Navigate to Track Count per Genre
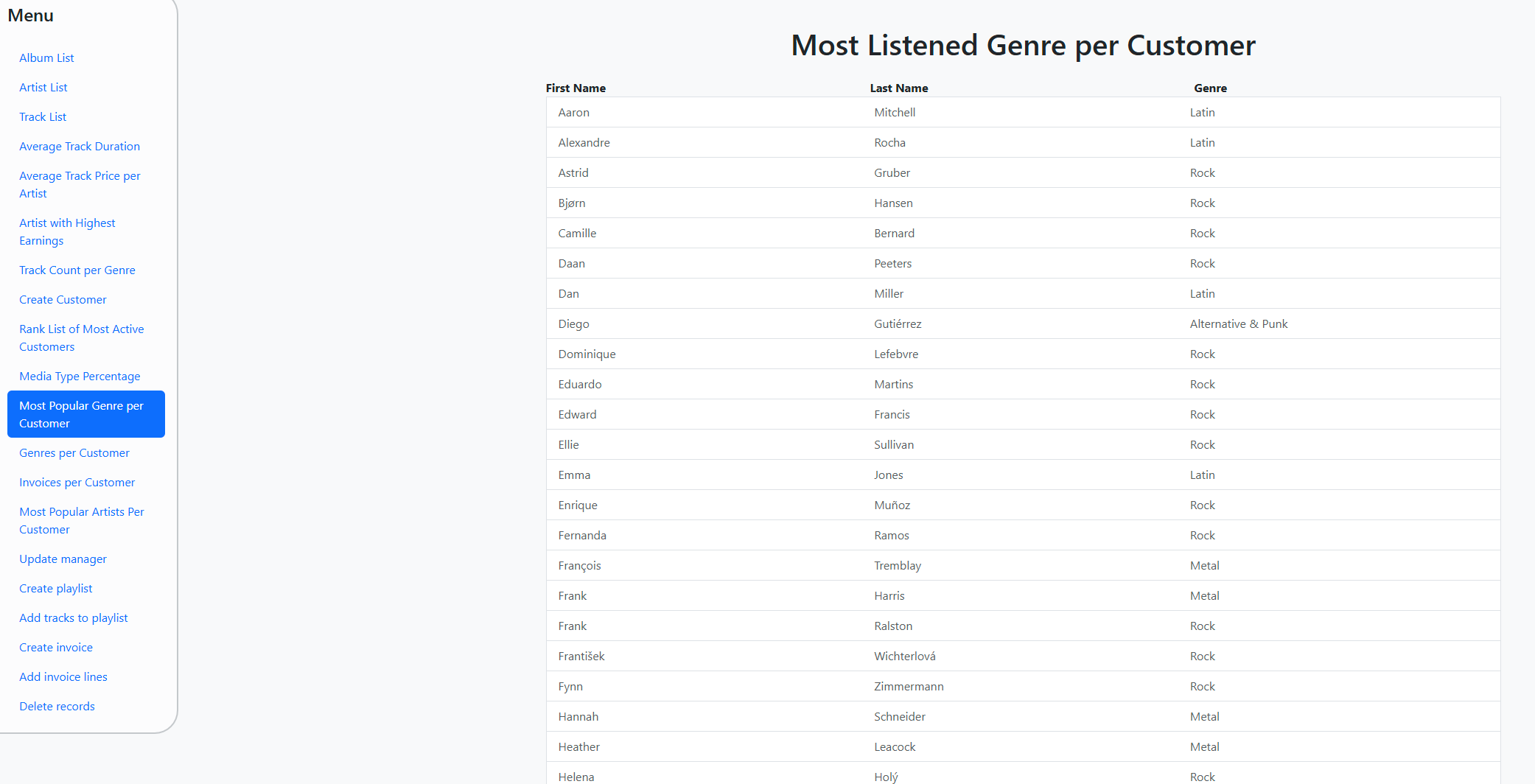The image size is (1535, 784). [x=77, y=270]
